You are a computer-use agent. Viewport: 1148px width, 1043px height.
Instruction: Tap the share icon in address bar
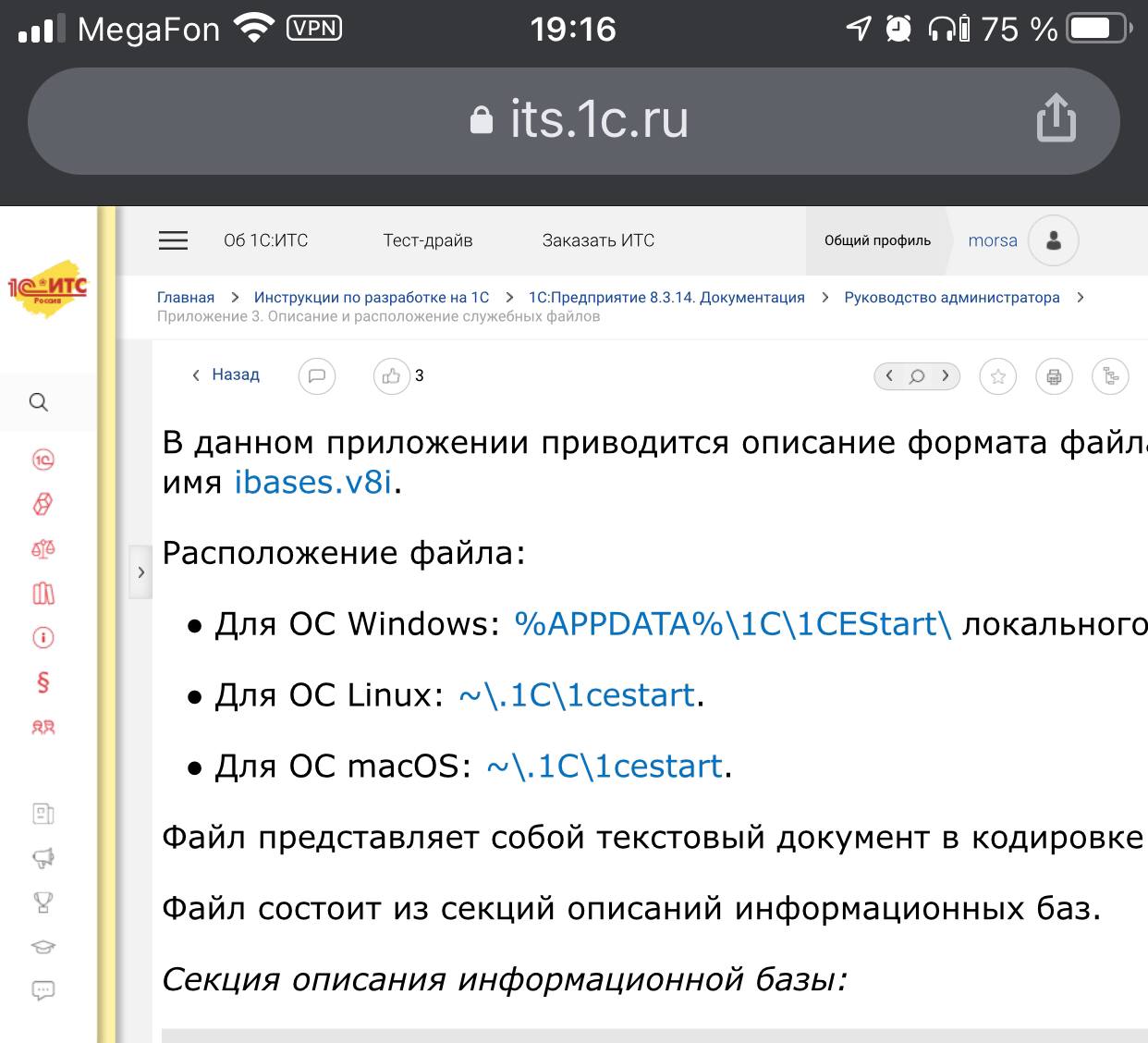click(1056, 117)
